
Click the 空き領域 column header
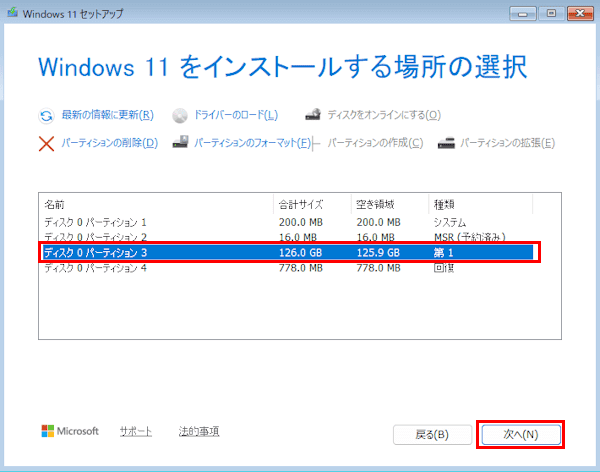point(390,204)
